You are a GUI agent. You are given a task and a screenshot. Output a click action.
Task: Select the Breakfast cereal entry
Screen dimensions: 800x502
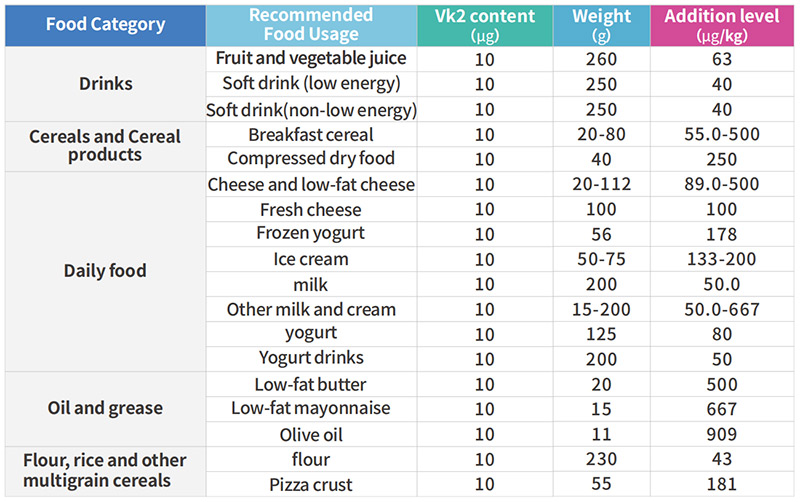(x=310, y=134)
